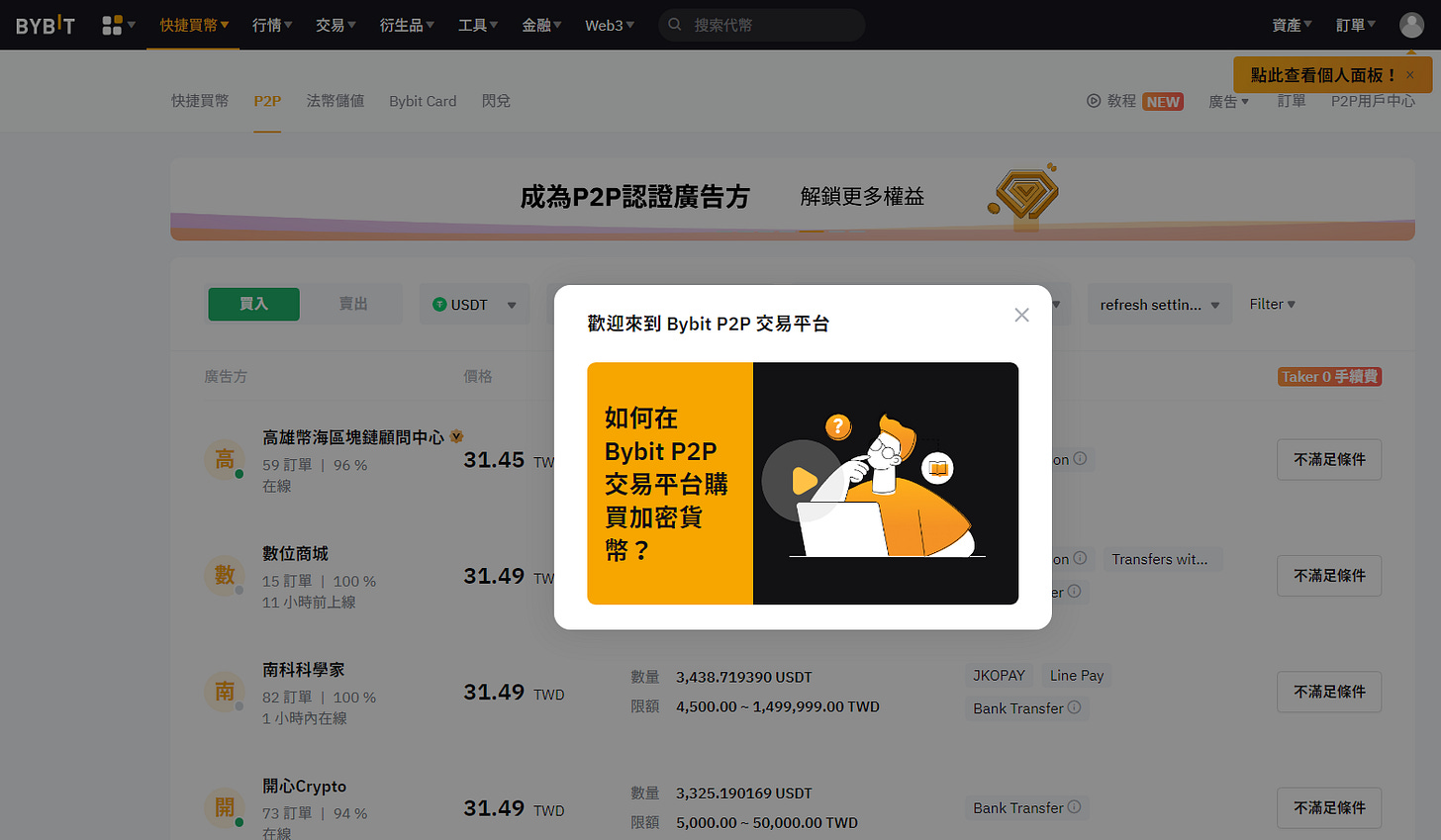Dismiss the personal panel tooltip
Viewport: 1441px width, 840px height.
[1410, 75]
